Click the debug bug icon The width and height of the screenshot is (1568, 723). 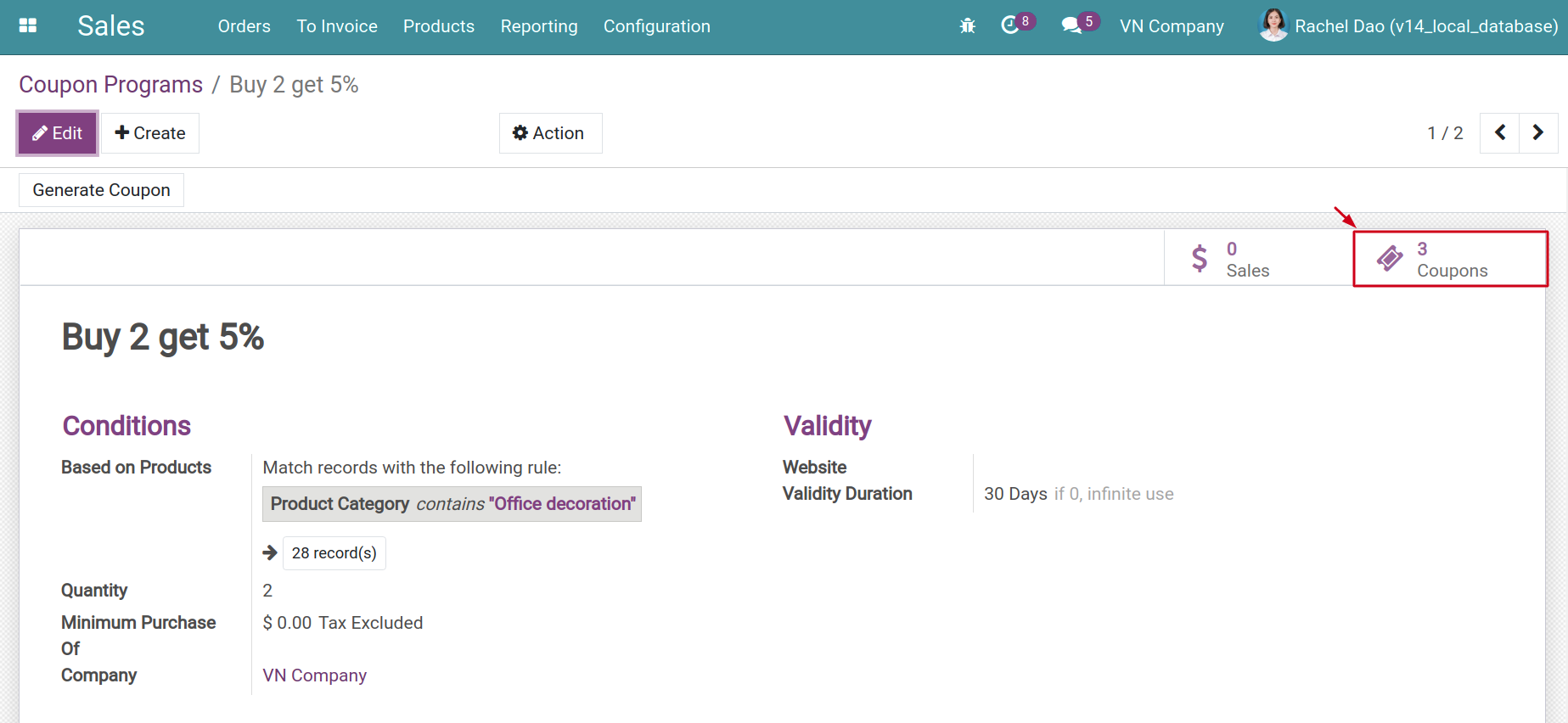(x=967, y=25)
